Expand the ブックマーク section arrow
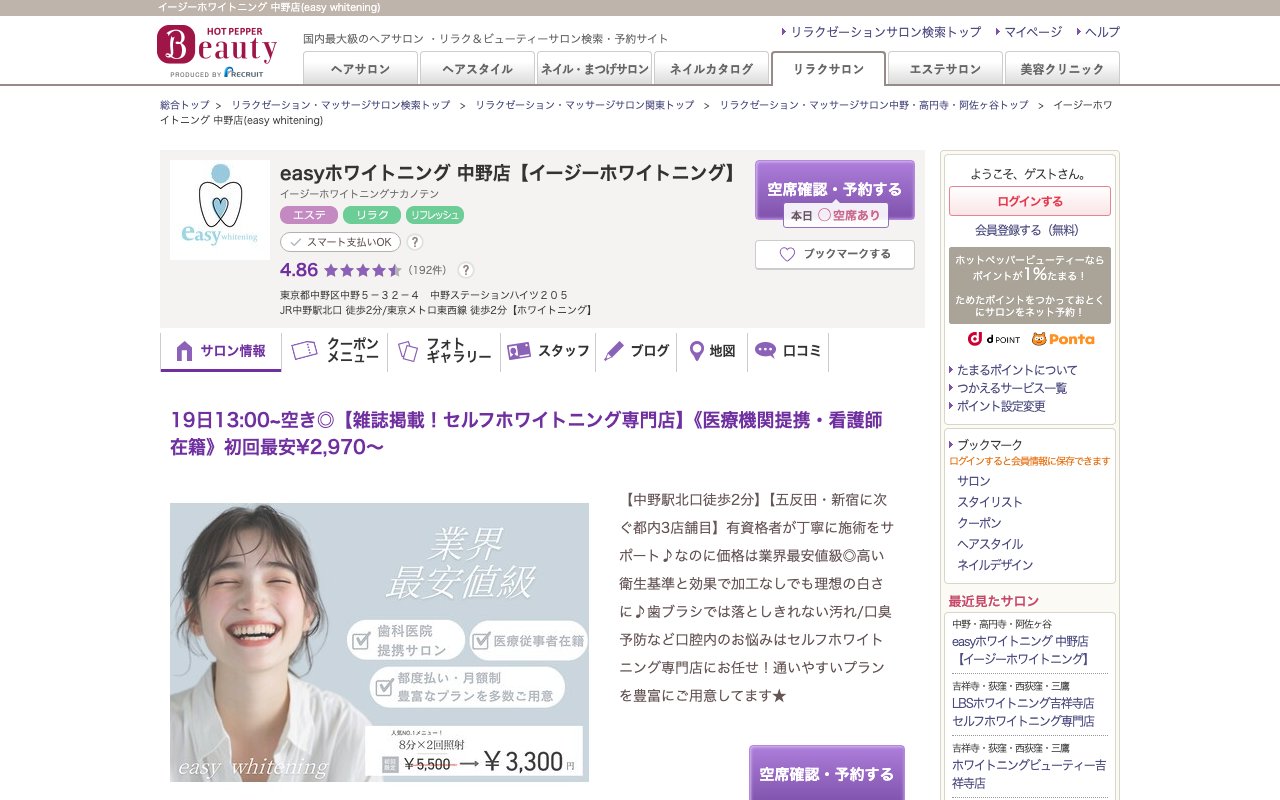The image size is (1280, 800). pos(949,444)
